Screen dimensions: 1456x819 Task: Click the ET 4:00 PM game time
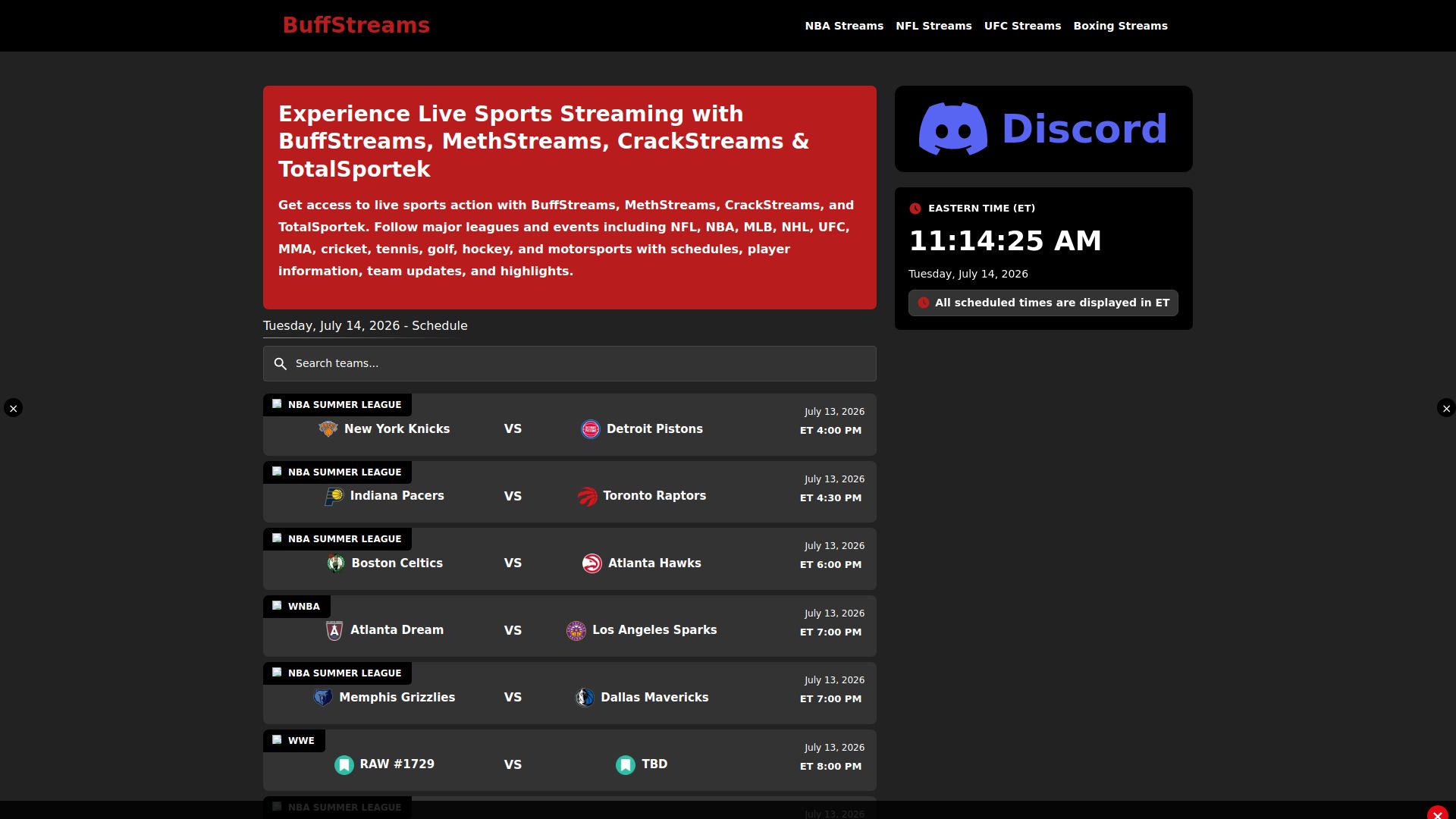click(x=830, y=431)
